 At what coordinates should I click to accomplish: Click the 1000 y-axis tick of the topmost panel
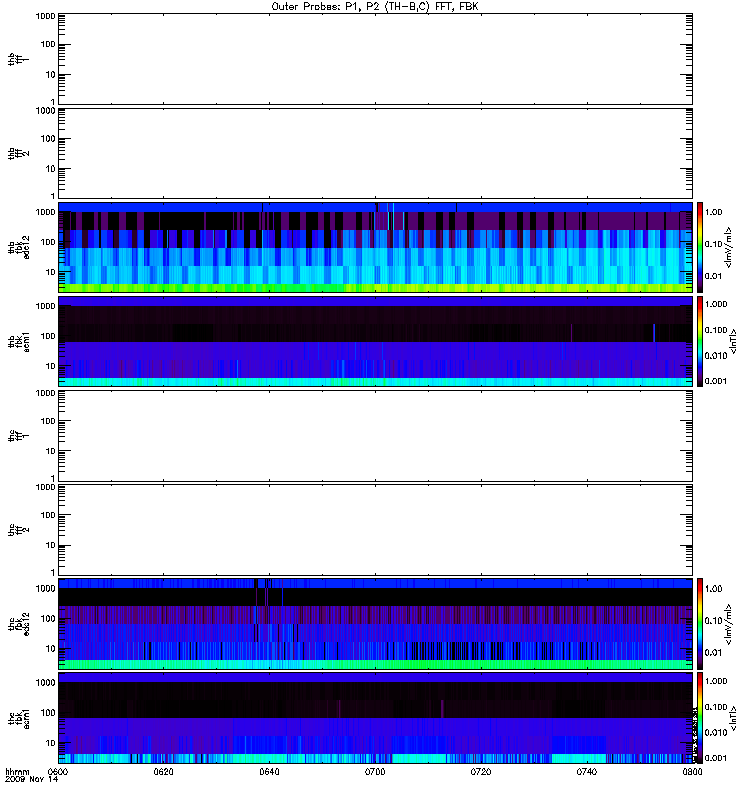46,16
